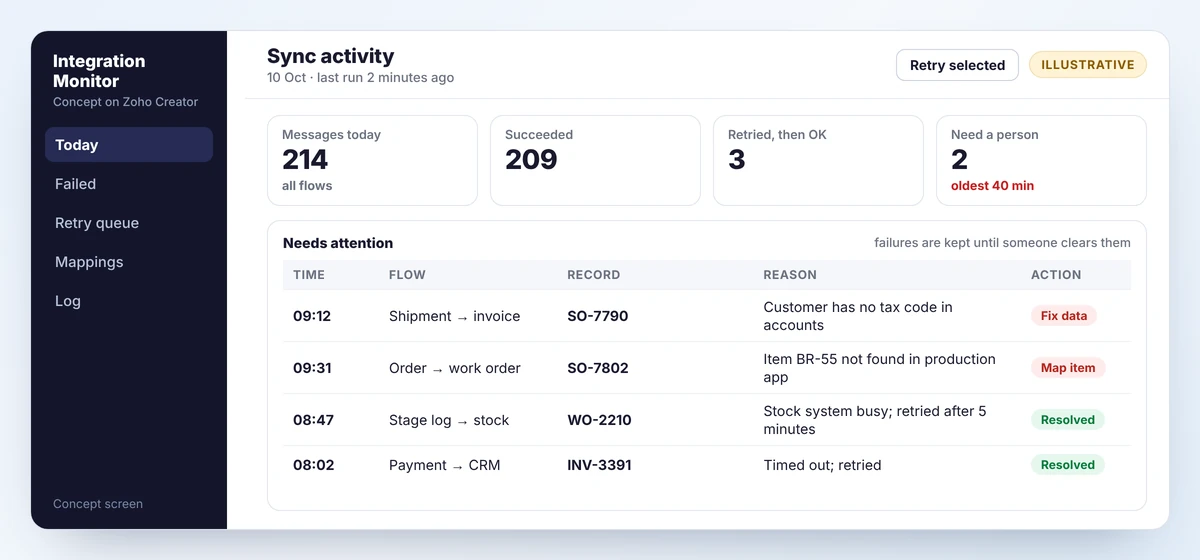Click the 09:12 time cell
The width and height of the screenshot is (1200, 560).
click(x=312, y=316)
